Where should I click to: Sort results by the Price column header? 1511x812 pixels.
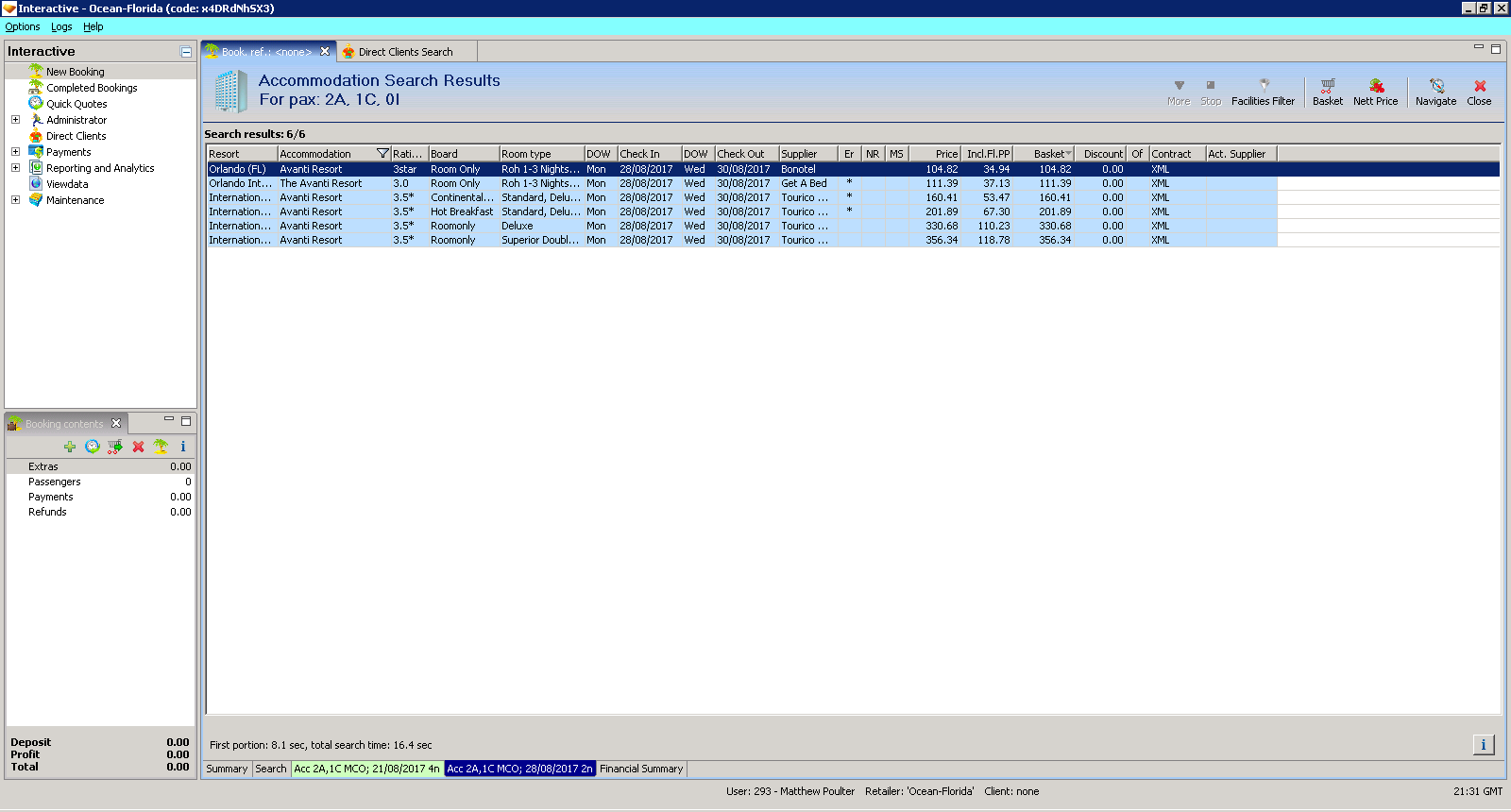936,154
